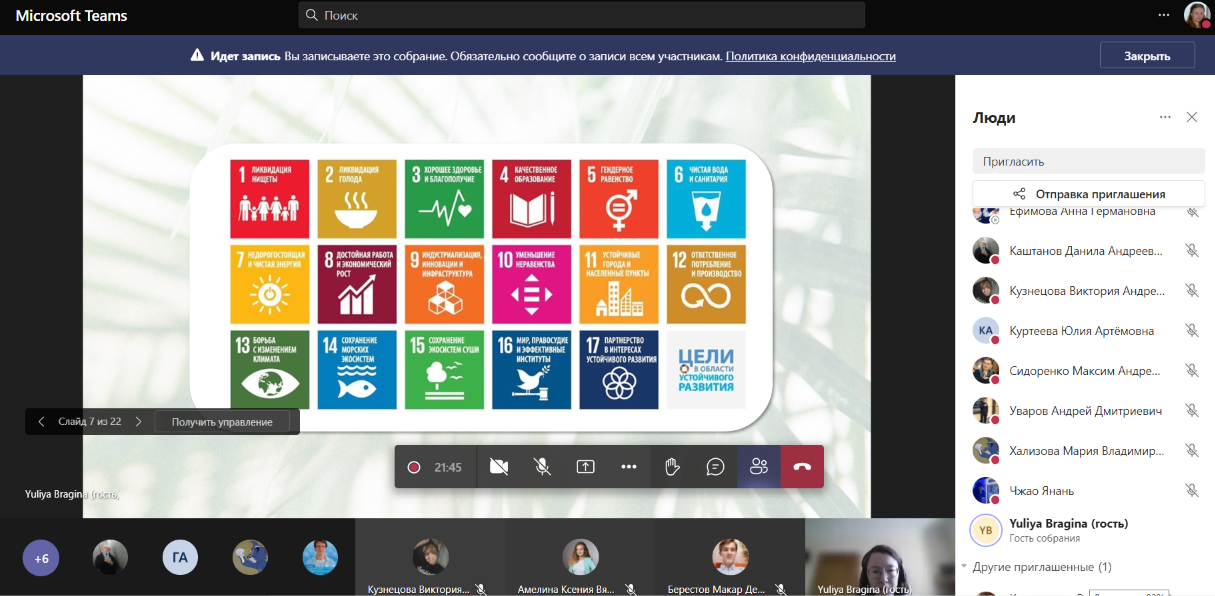Click the mute icon for Каштанов Данила
The width and height of the screenshot is (1215, 596).
tap(1192, 250)
